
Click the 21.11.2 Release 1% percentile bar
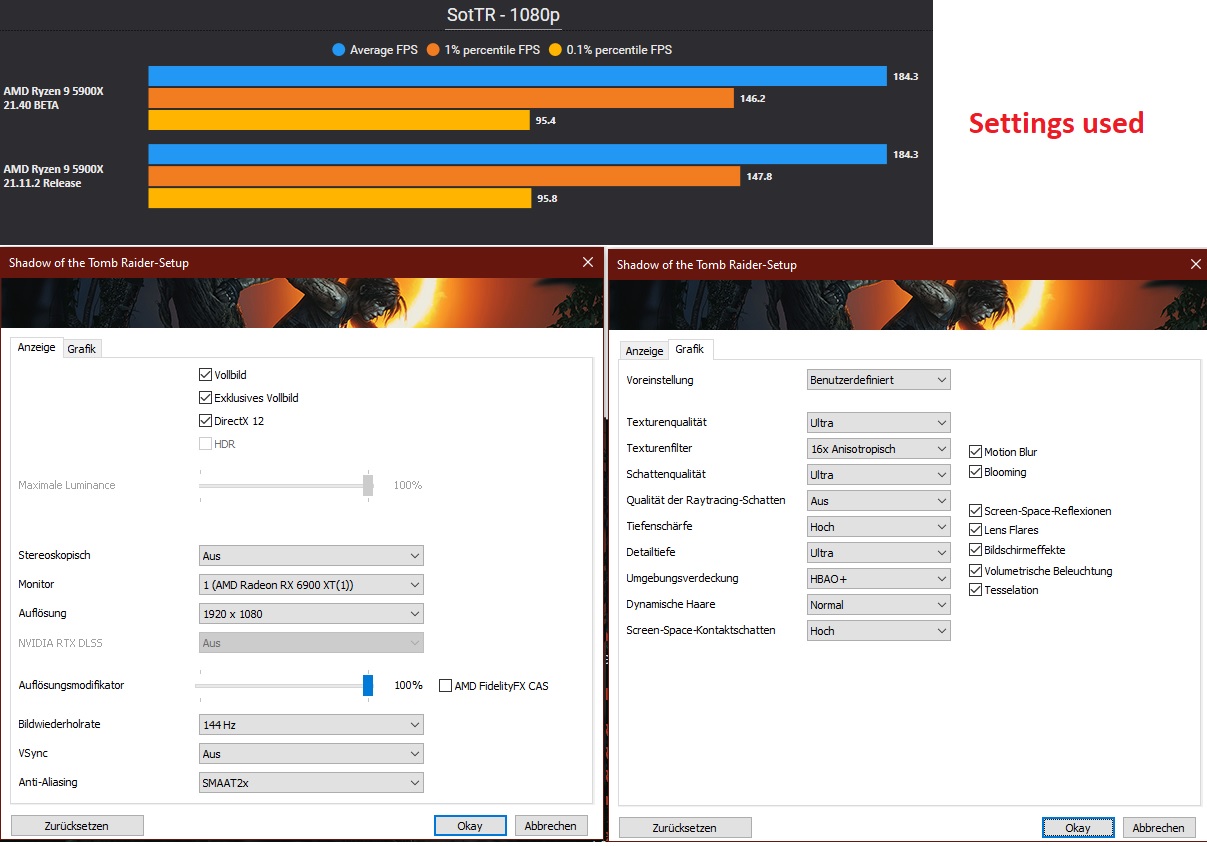point(445,176)
